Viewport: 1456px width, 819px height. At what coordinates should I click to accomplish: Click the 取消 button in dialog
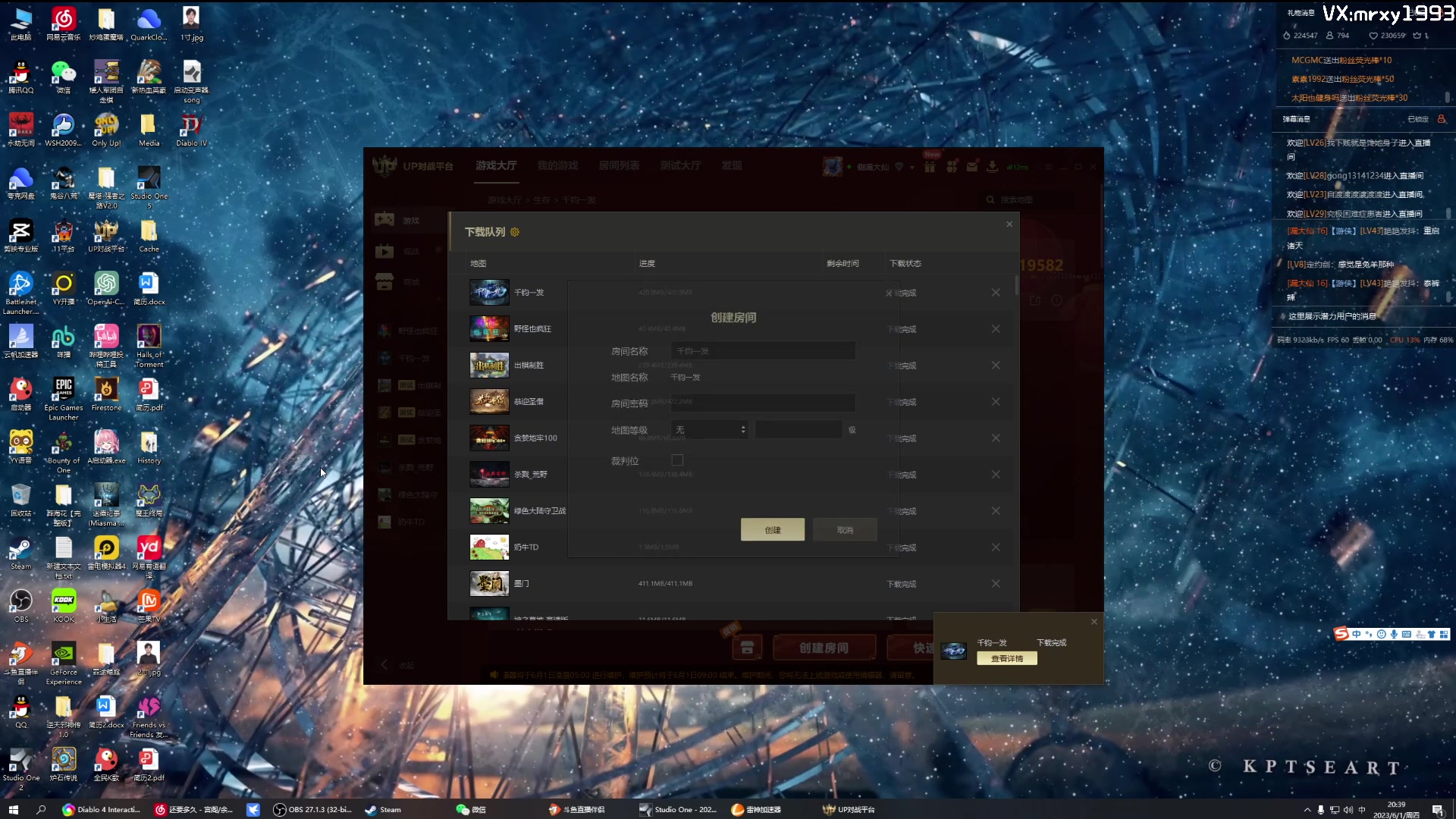point(843,529)
